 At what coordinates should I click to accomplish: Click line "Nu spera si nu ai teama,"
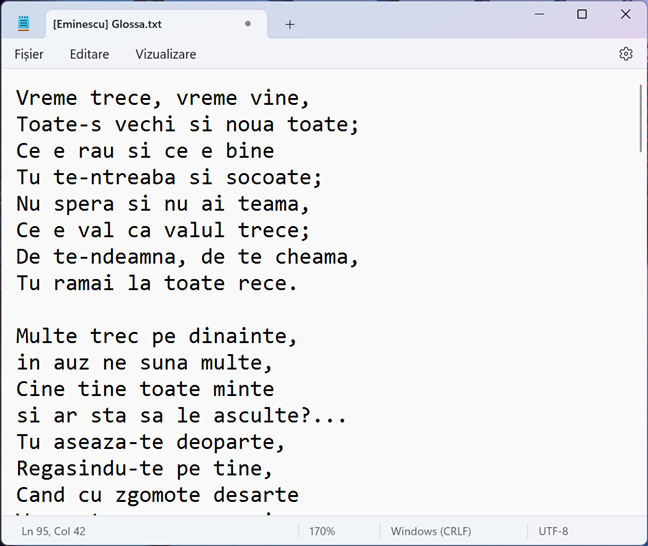(163, 204)
